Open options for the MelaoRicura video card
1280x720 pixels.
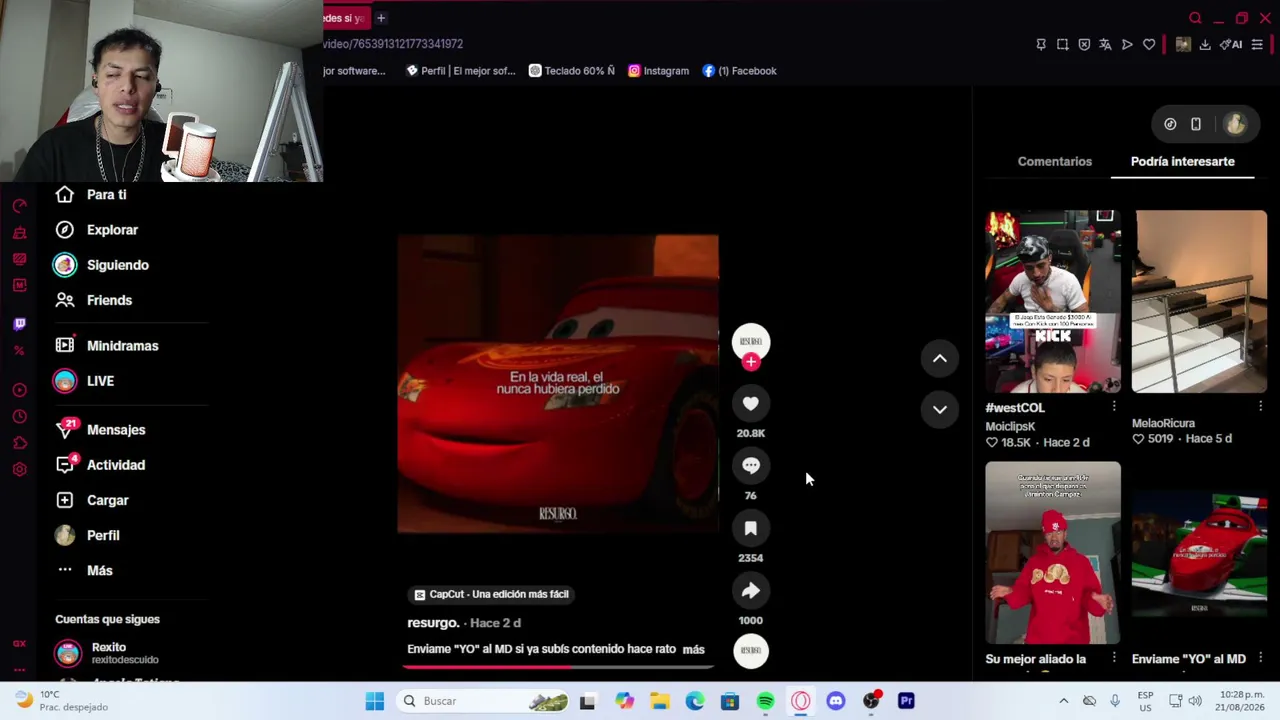1260,406
